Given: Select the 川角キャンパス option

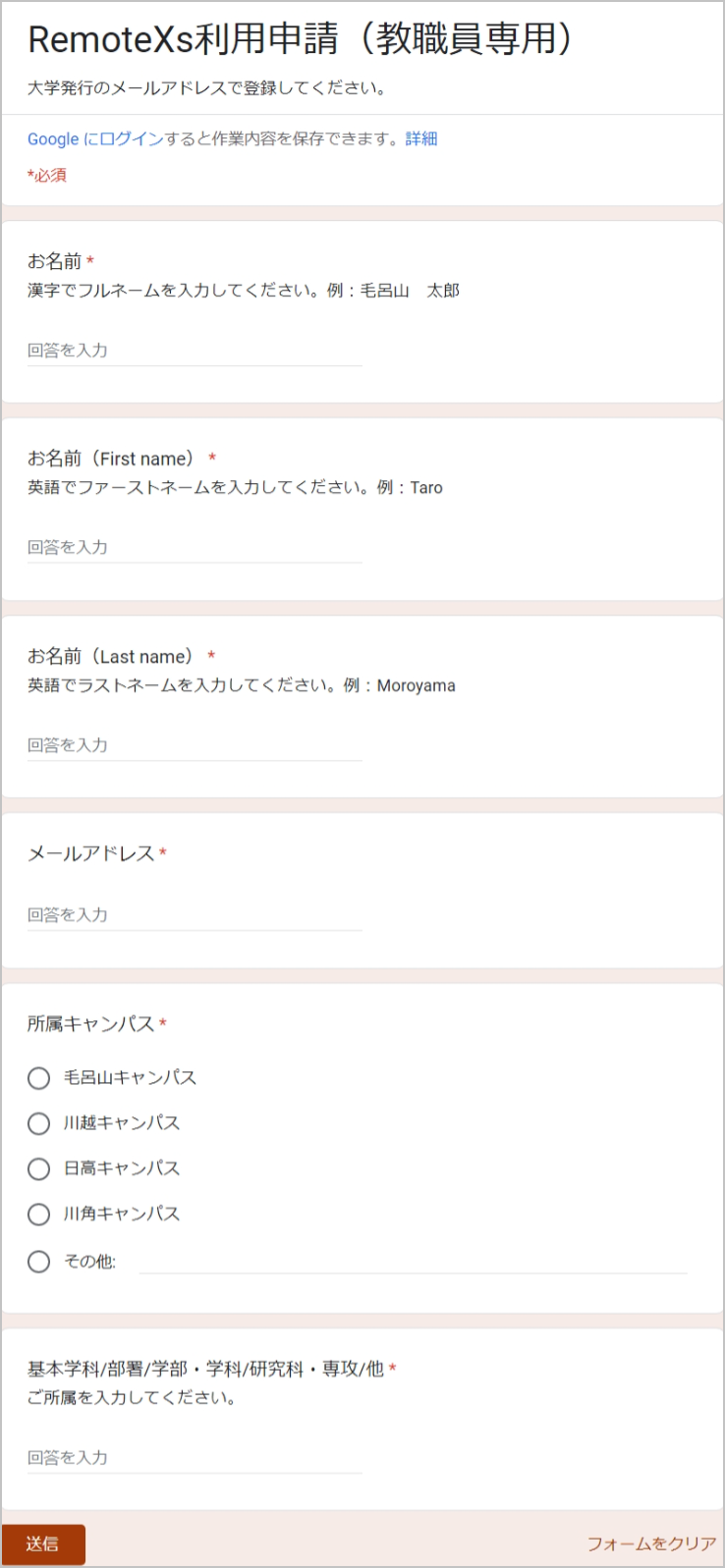Looking at the screenshot, I should point(38,1215).
